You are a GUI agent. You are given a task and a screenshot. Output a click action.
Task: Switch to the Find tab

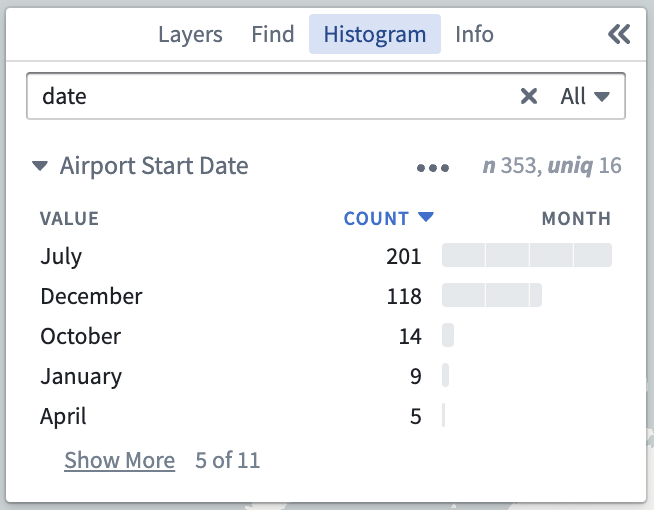pos(273,34)
